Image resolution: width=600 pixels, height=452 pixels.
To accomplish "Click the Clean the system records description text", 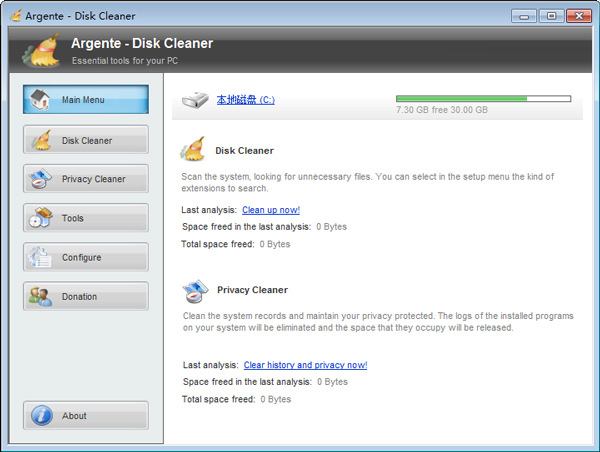I will [x=378, y=322].
